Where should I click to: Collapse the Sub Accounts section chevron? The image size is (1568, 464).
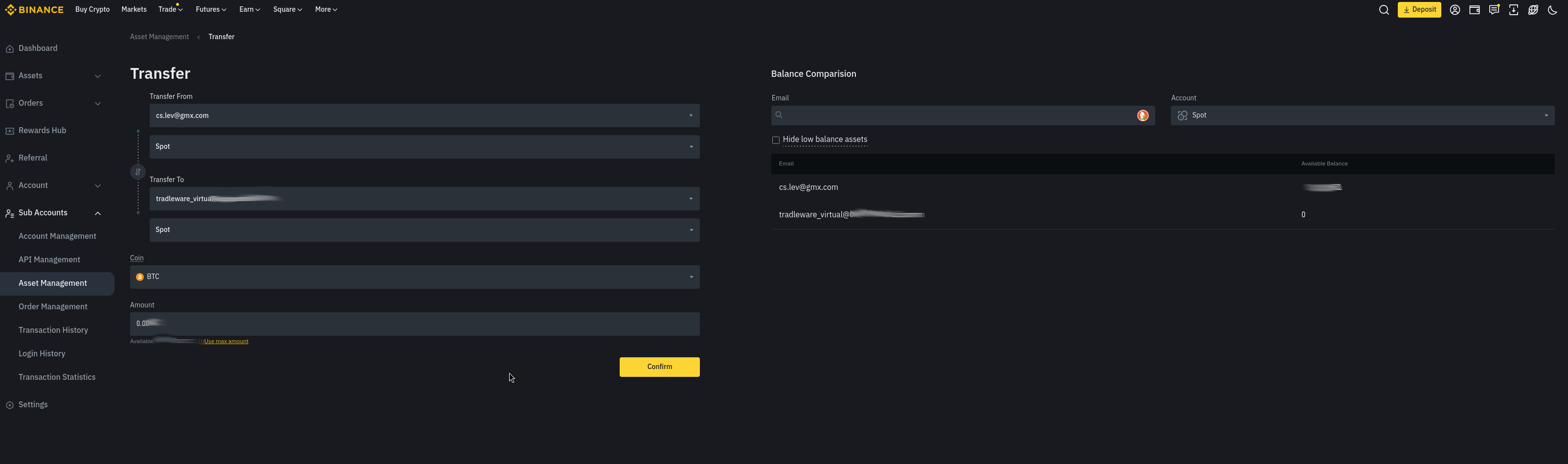coord(98,213)
